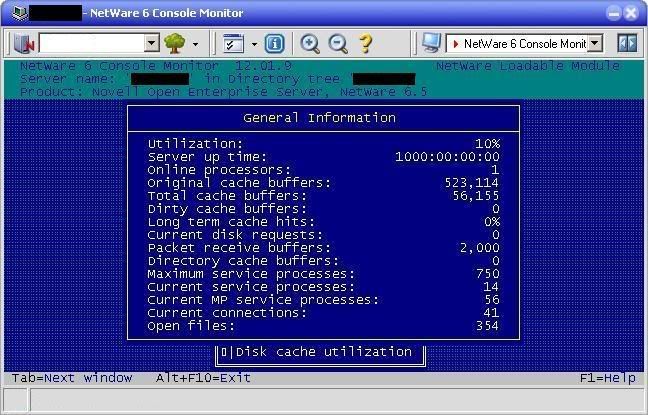Click the zoom in magnifier icon
This screenshot has width=648, height=415.
pos(310,44)
